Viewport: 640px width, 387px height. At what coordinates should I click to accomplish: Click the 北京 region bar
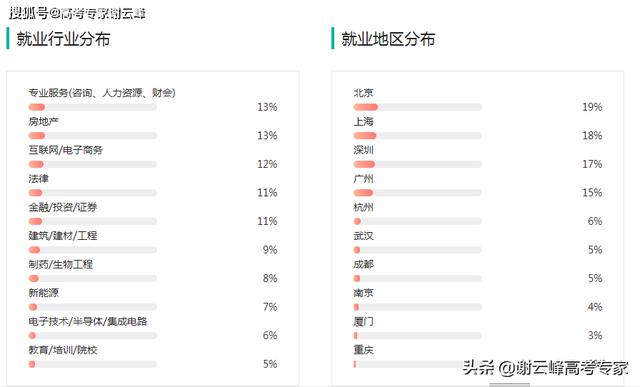coord(418,107)
